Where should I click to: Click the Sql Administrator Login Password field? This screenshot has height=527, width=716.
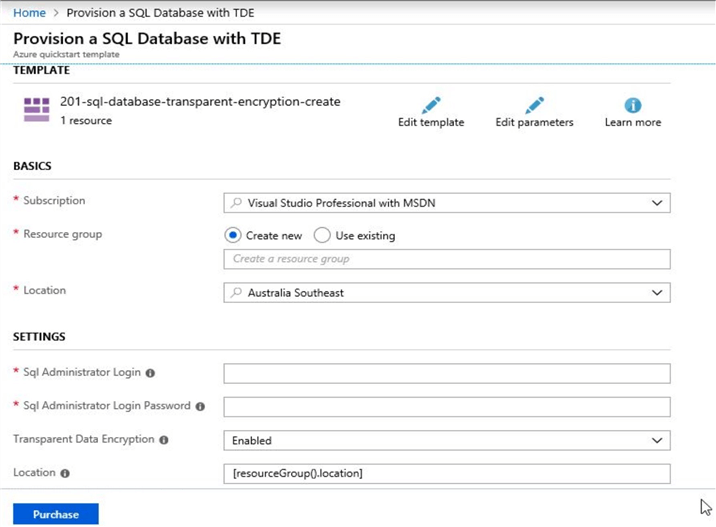[446, 407]
